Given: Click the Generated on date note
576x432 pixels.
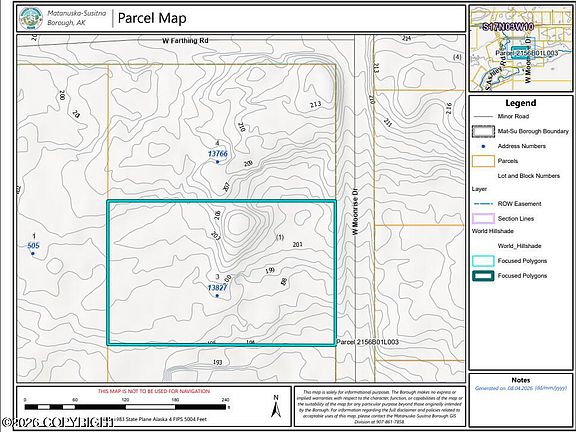Looking at the screenshot, I should [521, 388].
